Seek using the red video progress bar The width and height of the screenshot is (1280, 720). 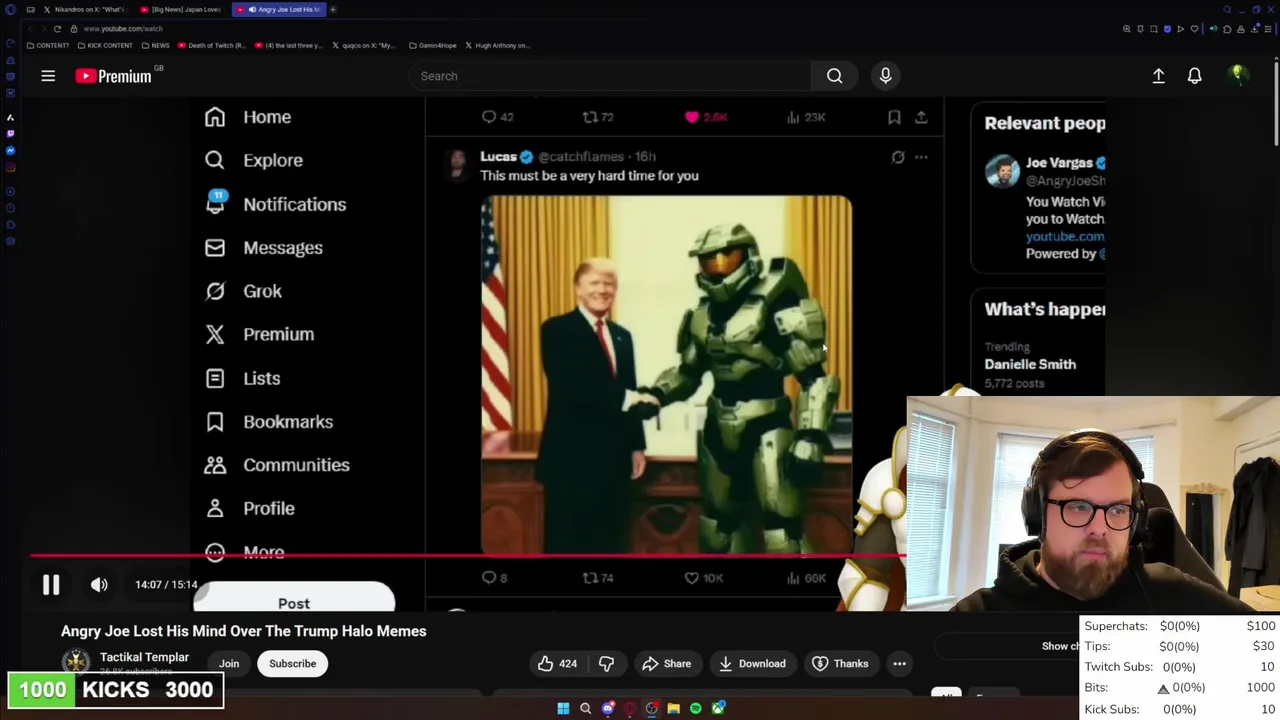coord(468,555)
